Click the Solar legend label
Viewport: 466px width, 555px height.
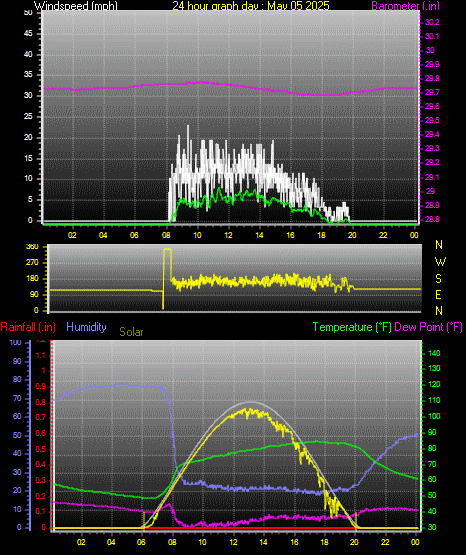coord(131,332)
